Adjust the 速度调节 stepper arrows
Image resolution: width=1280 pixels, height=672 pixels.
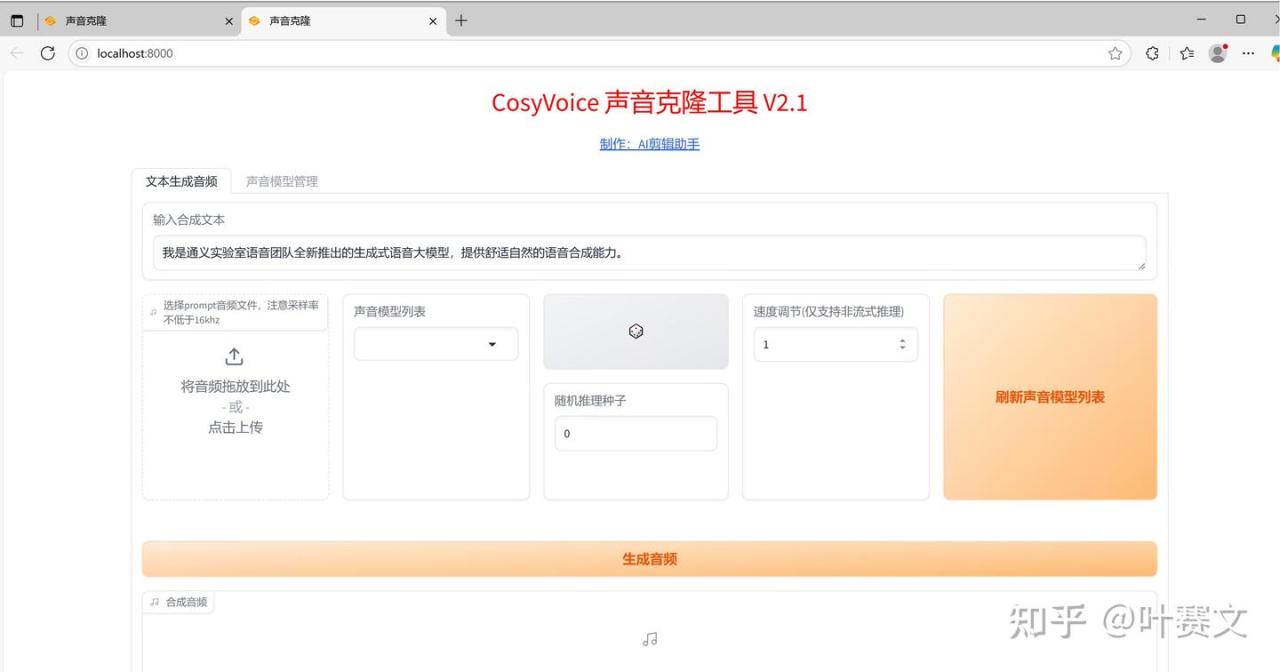[x=902, y=344]
